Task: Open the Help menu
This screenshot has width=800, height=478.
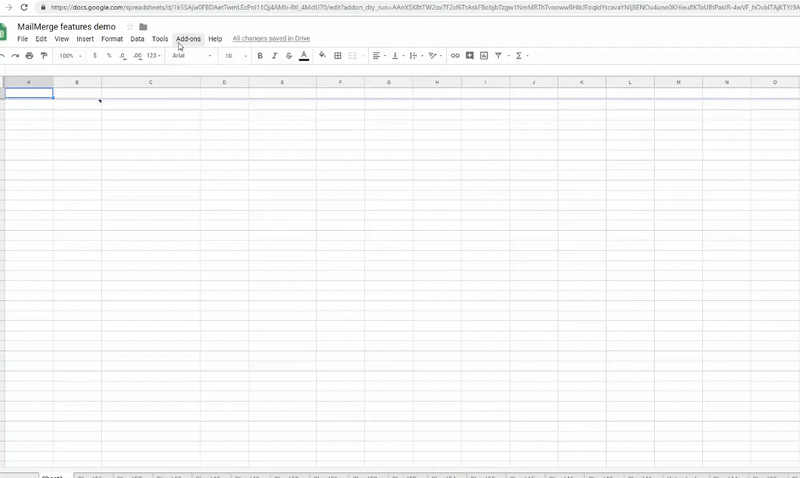Action: 215,39
